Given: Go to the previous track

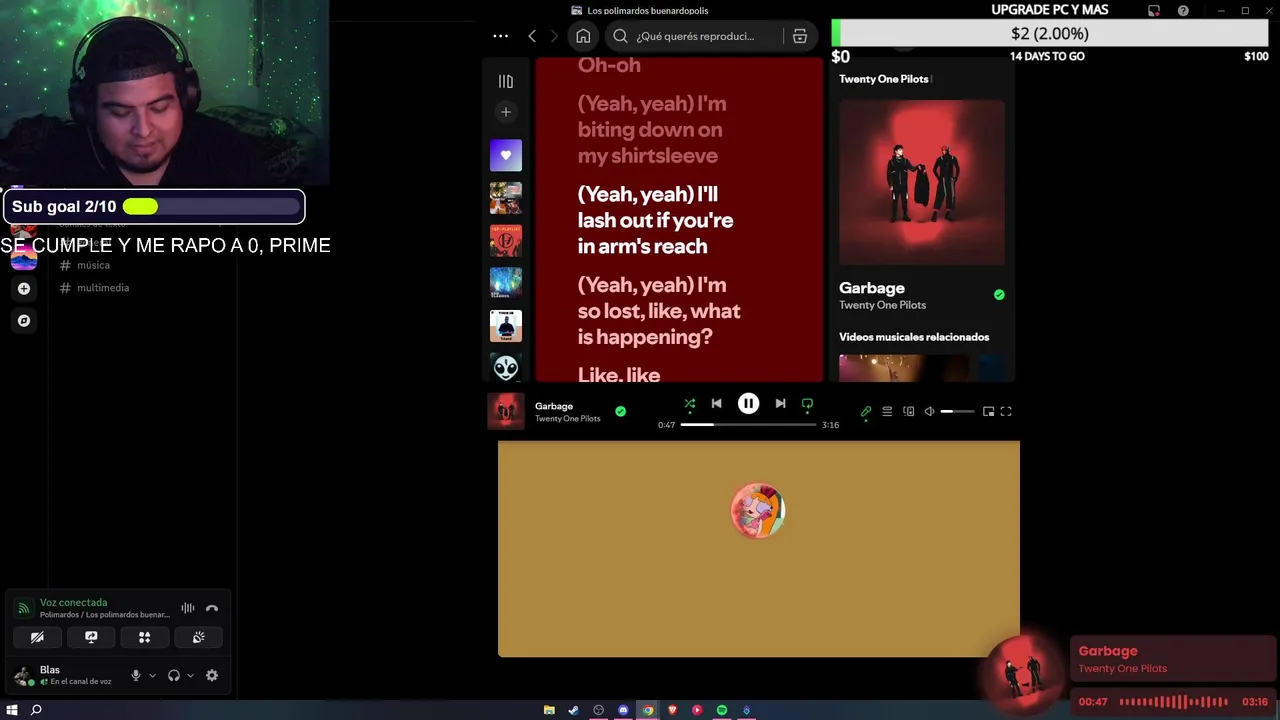Looking at the screenshot, I should click(716, 403).
